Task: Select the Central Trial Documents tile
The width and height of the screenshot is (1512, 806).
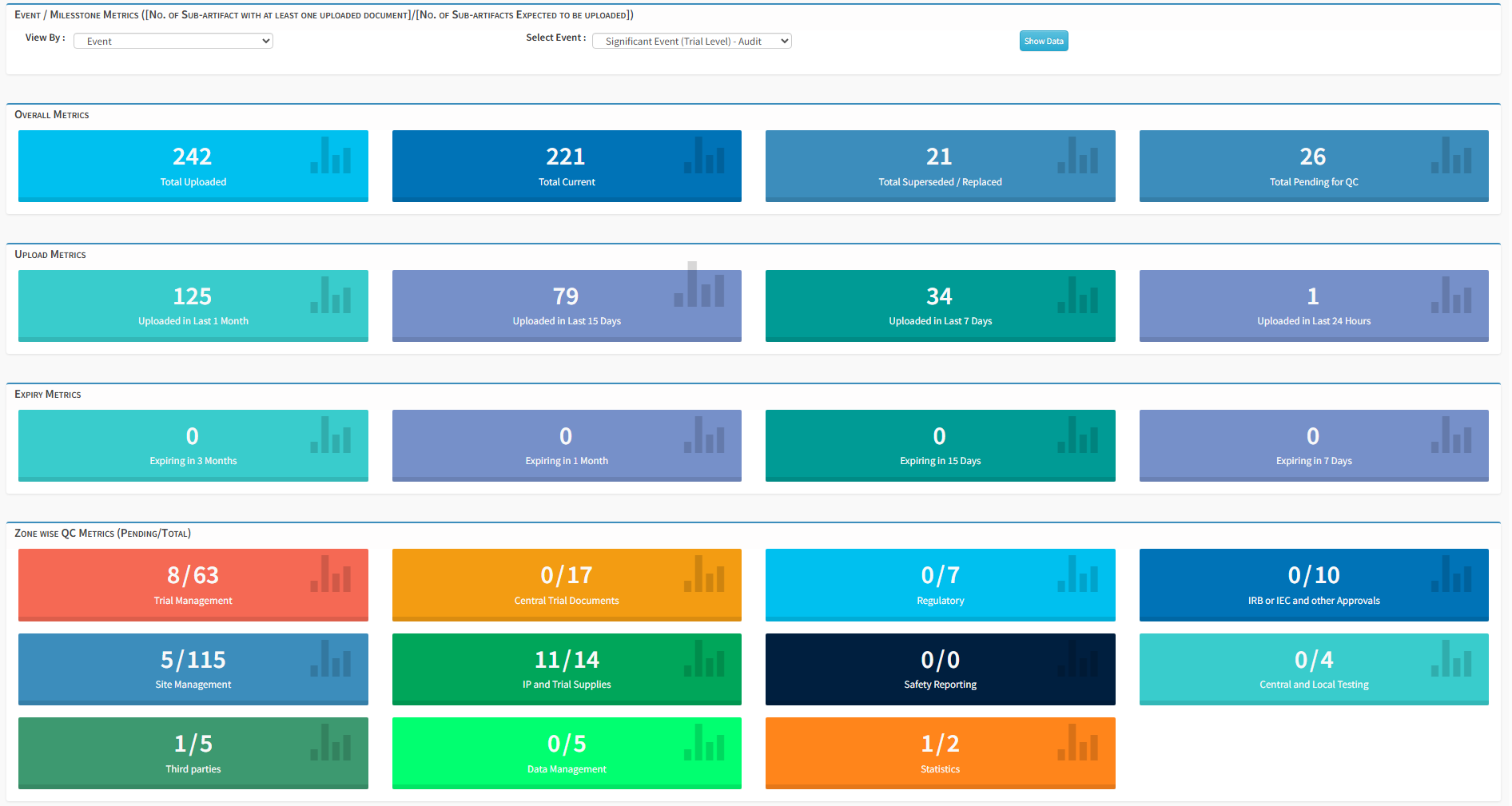Action: (566, 585)
